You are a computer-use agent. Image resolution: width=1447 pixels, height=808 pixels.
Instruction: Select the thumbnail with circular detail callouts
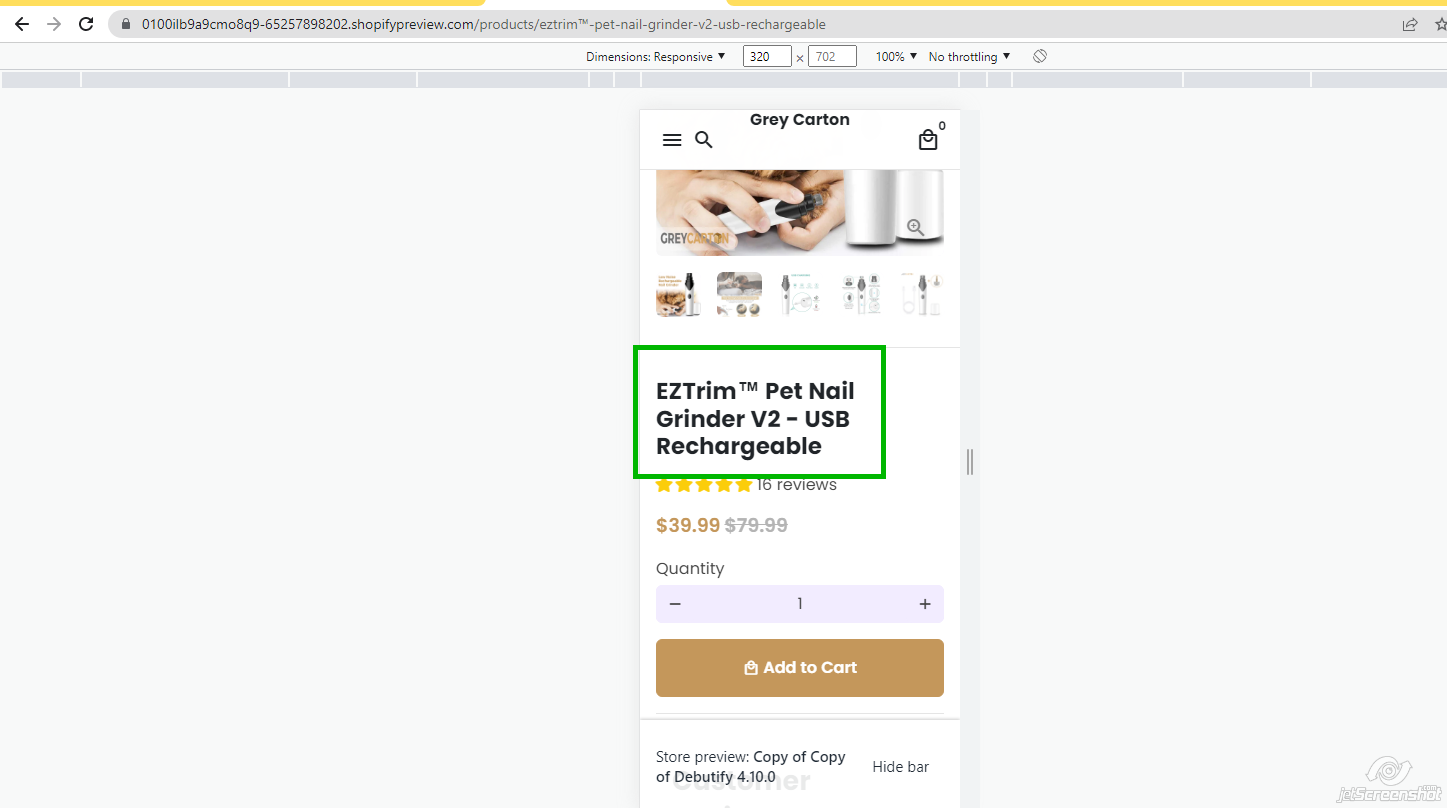pyautogui.click(x=861, y=295)
